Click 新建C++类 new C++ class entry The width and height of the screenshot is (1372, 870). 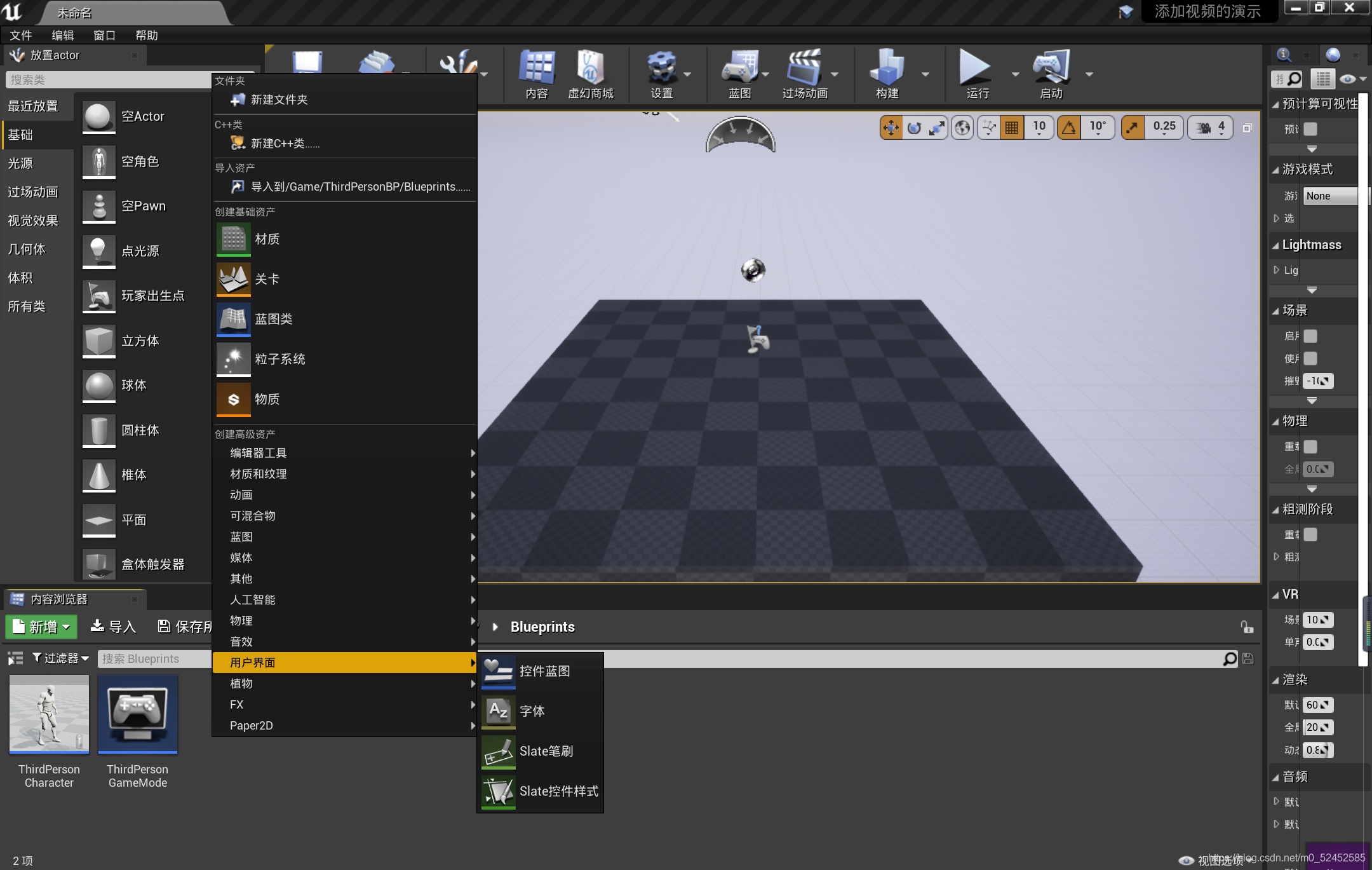pos(345,144)
